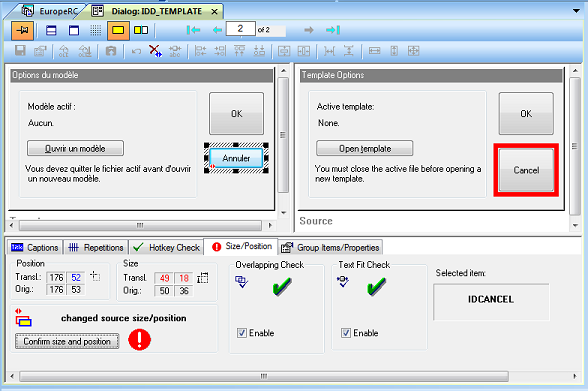Go to the first item arrow
588x391 pixels.
(x=193, y=30)
